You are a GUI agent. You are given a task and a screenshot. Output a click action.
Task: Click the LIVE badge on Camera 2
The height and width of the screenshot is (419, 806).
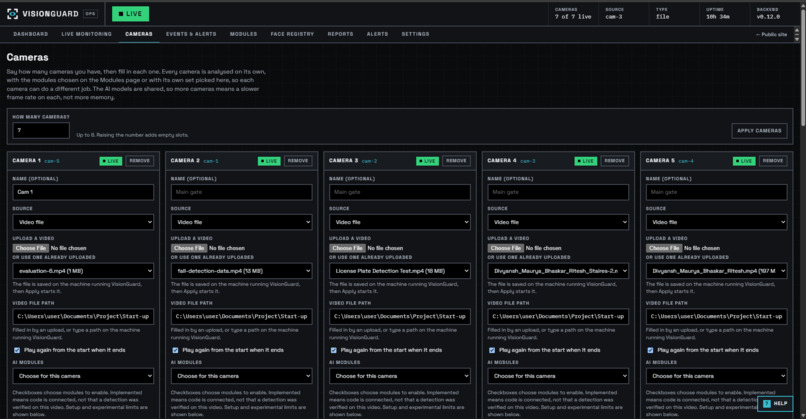[x=269, y=161]
